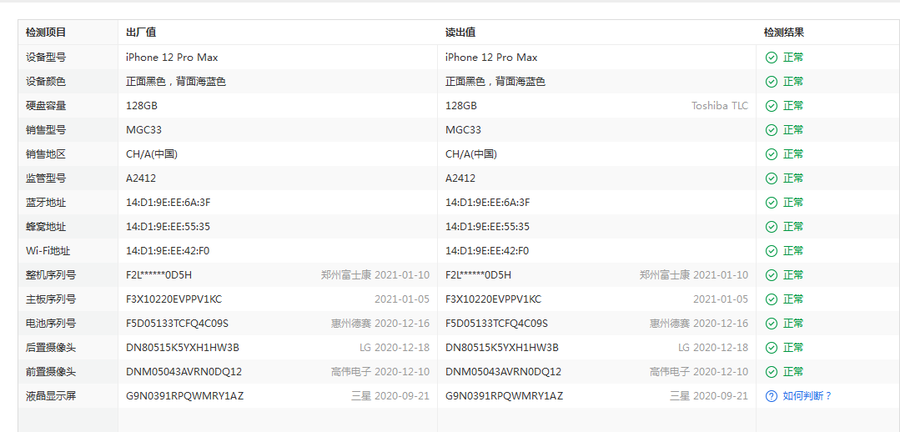
Task: Click the green check icon in 后置摄像头 row
Action: coord(771,348)
